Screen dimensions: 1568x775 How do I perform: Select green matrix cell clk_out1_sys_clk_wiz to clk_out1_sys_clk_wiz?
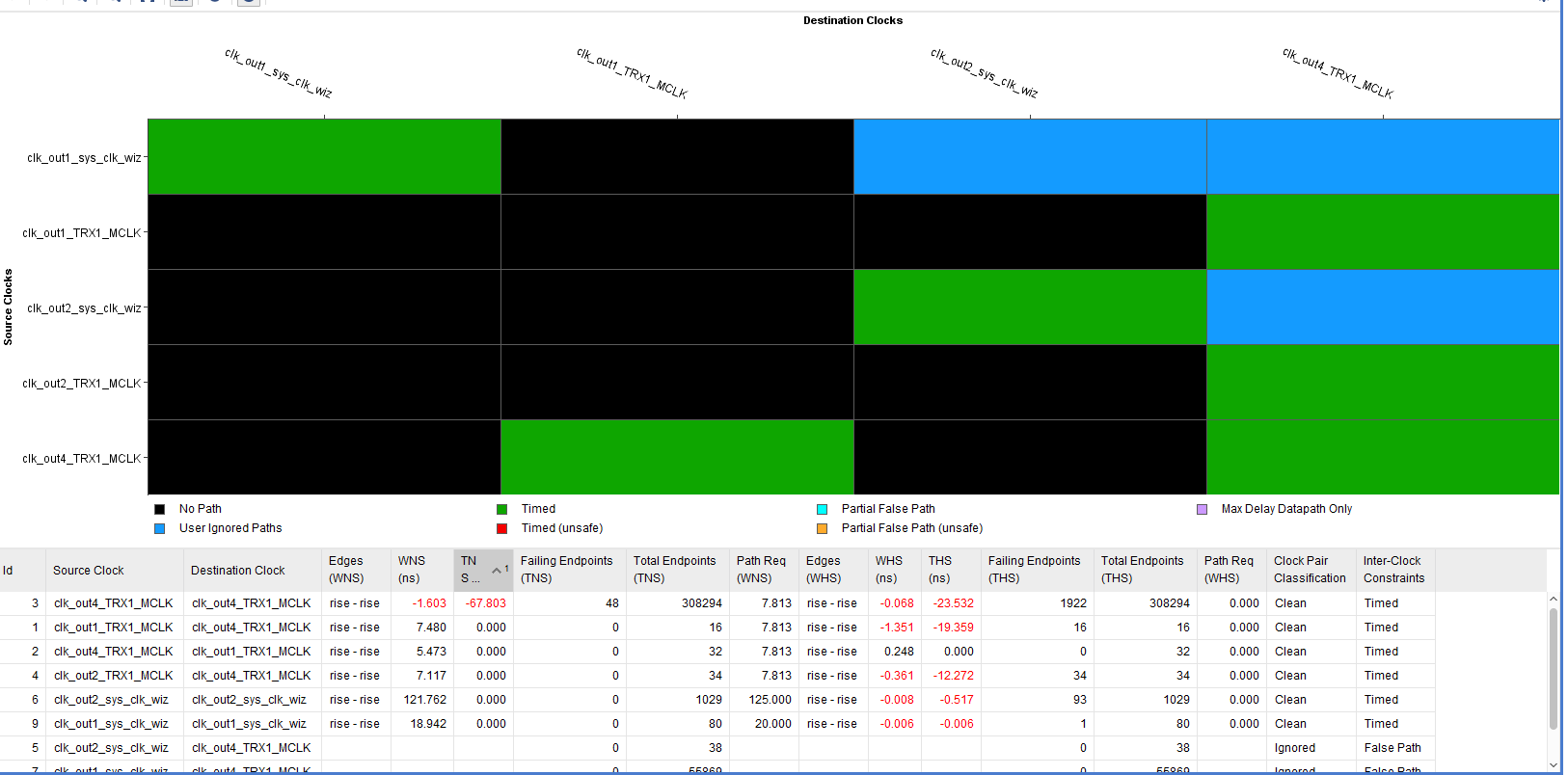click(324, 157)
